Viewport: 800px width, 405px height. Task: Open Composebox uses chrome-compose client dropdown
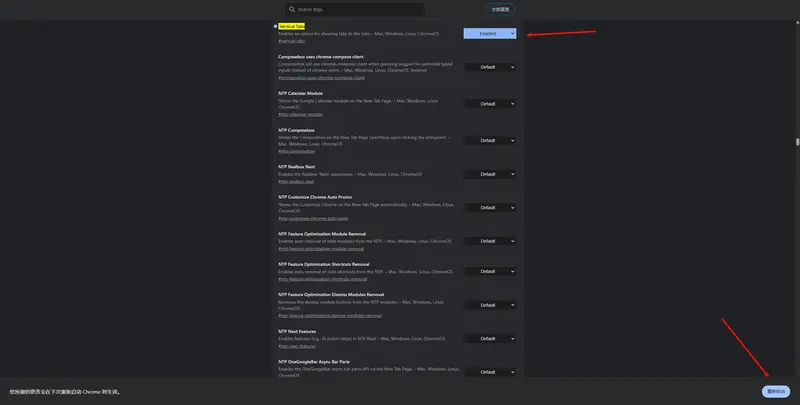pyautogui.click(x=490, y=67)
